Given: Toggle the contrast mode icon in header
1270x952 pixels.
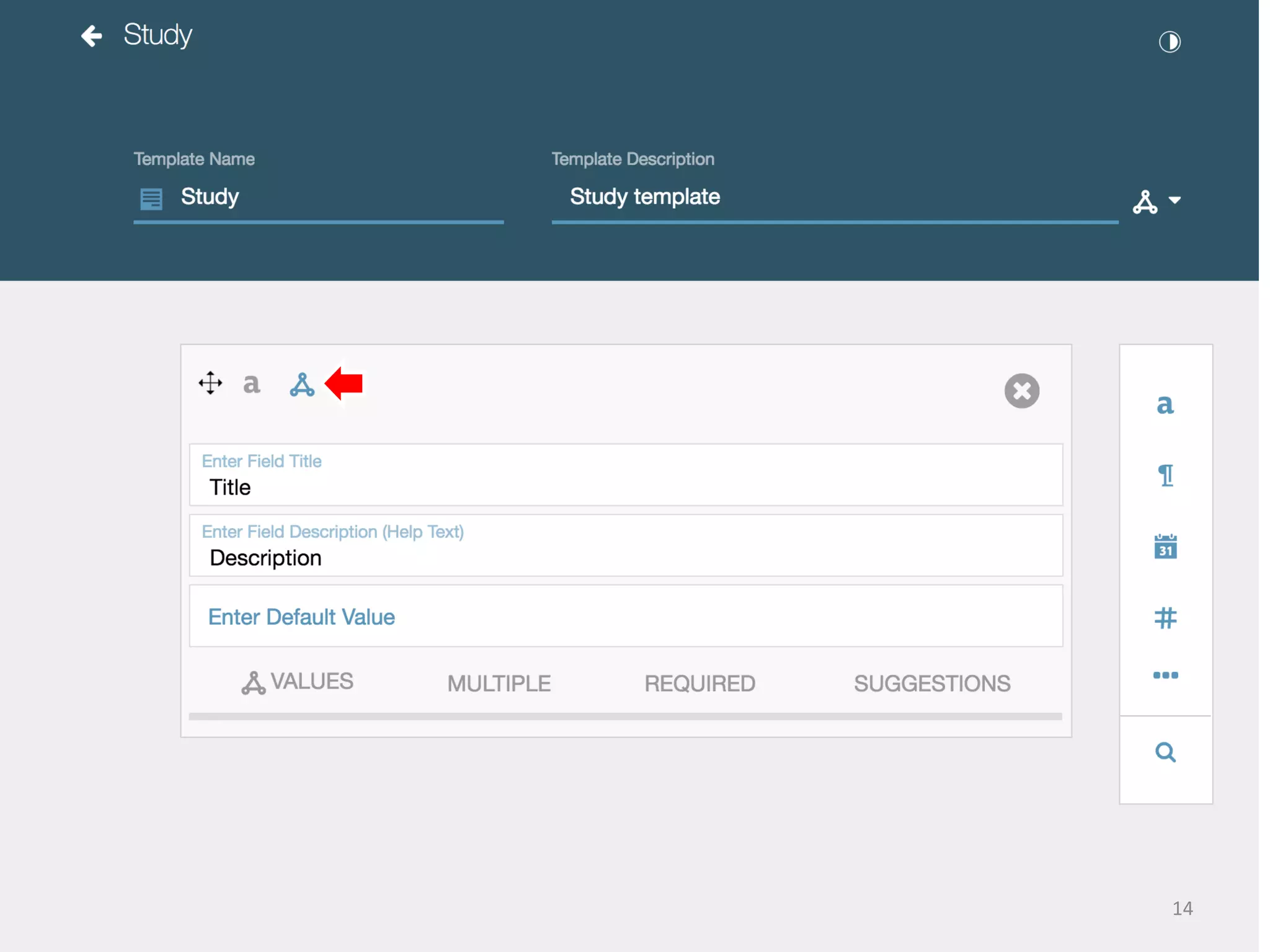Looking at the screenshot, I should click(1169, 42).
